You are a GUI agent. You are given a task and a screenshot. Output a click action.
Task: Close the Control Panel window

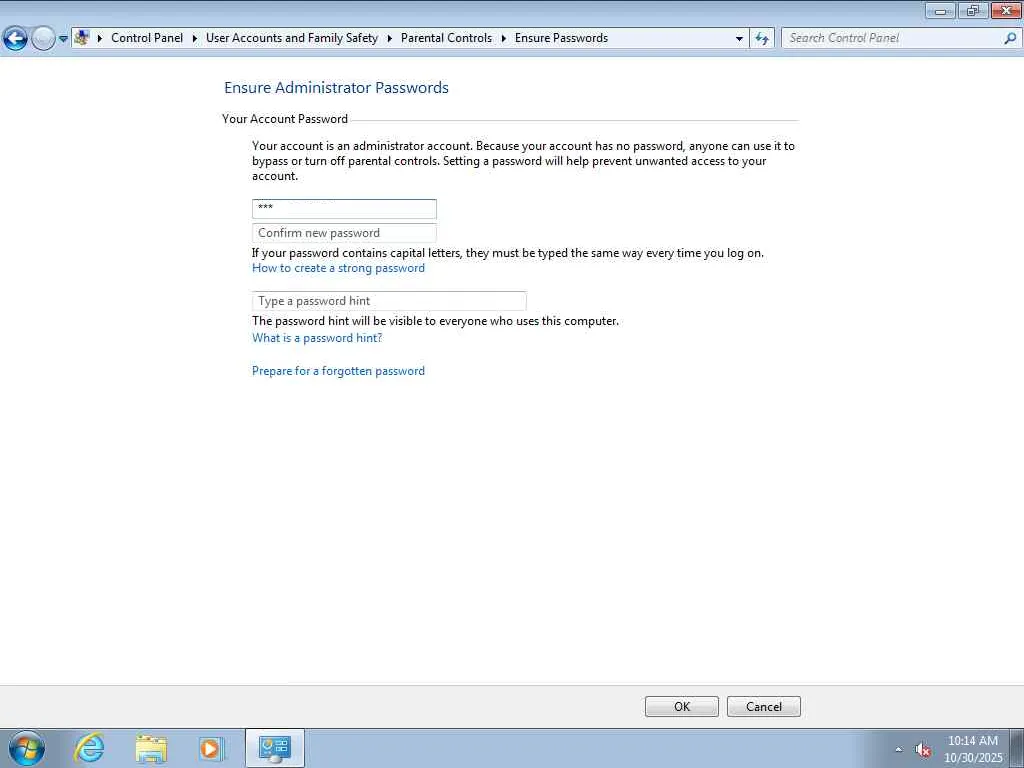point(1006,10)
